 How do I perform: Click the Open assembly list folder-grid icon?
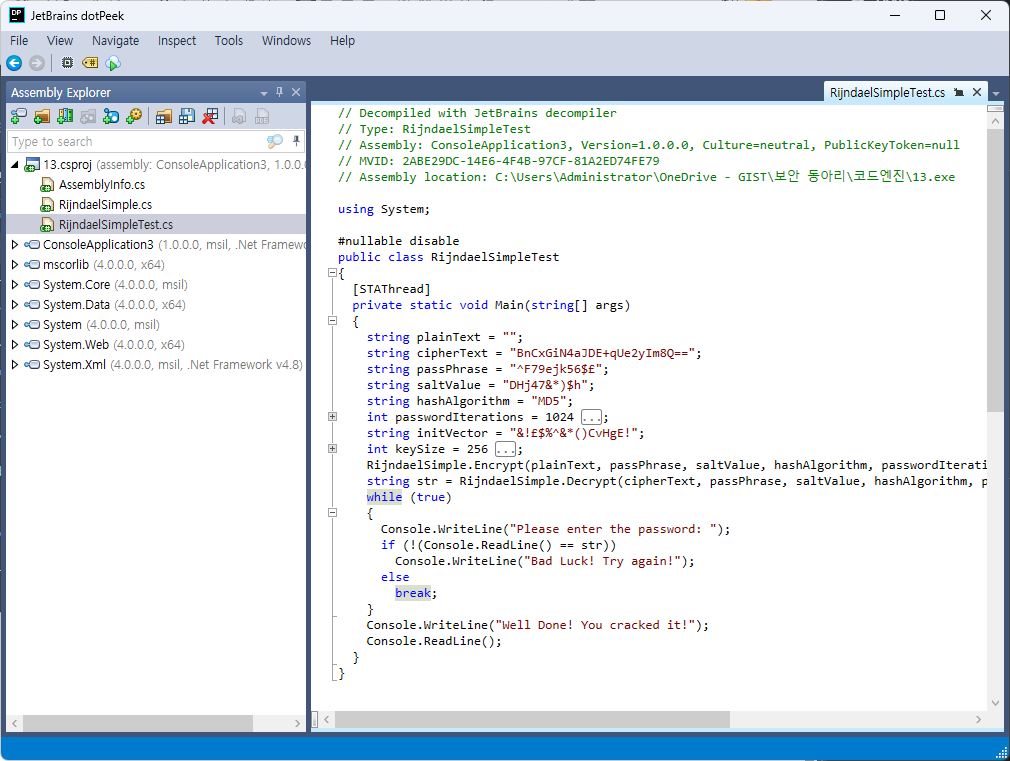(164, 116)
